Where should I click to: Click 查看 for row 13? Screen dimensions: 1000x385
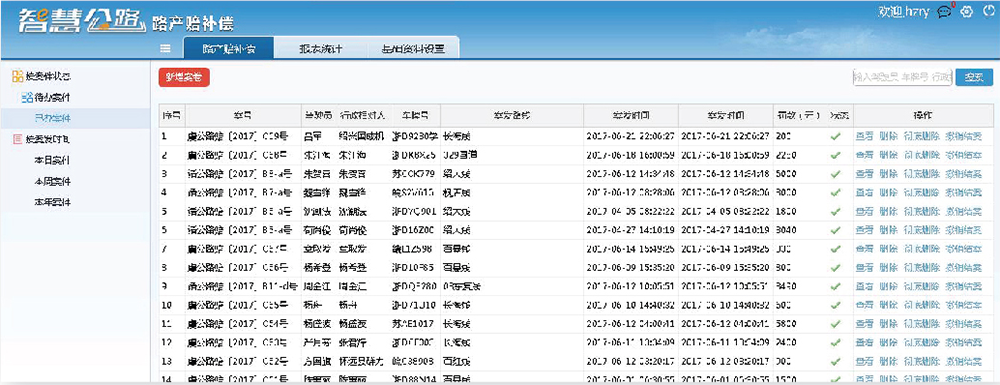point(864,361)
